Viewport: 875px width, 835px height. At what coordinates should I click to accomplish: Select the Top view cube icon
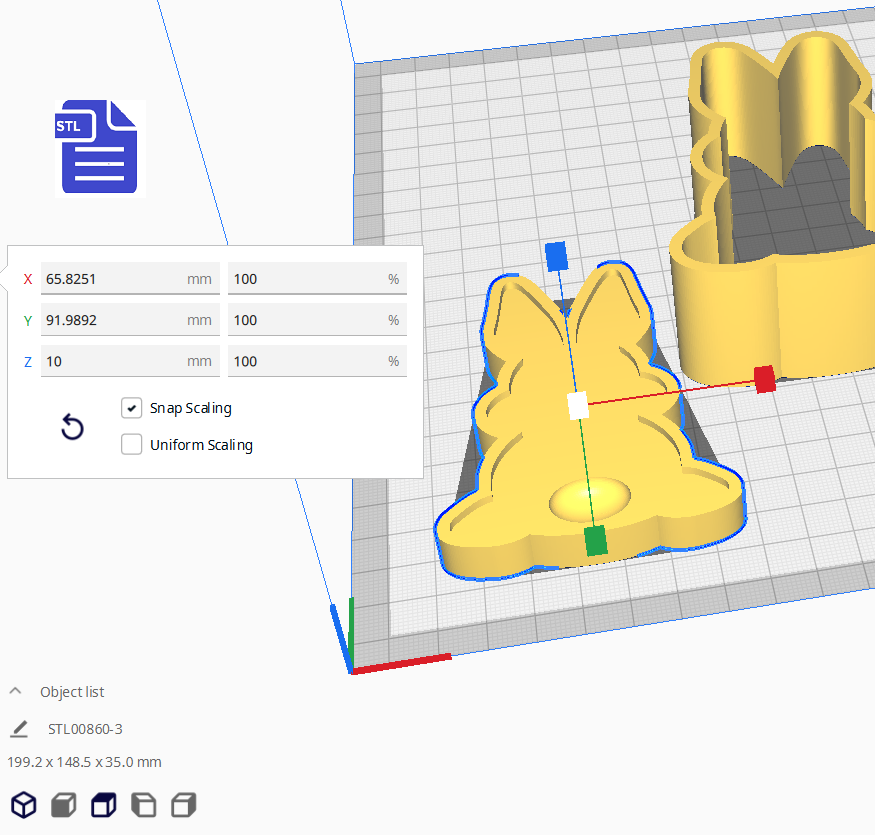(x=103, y=804)
